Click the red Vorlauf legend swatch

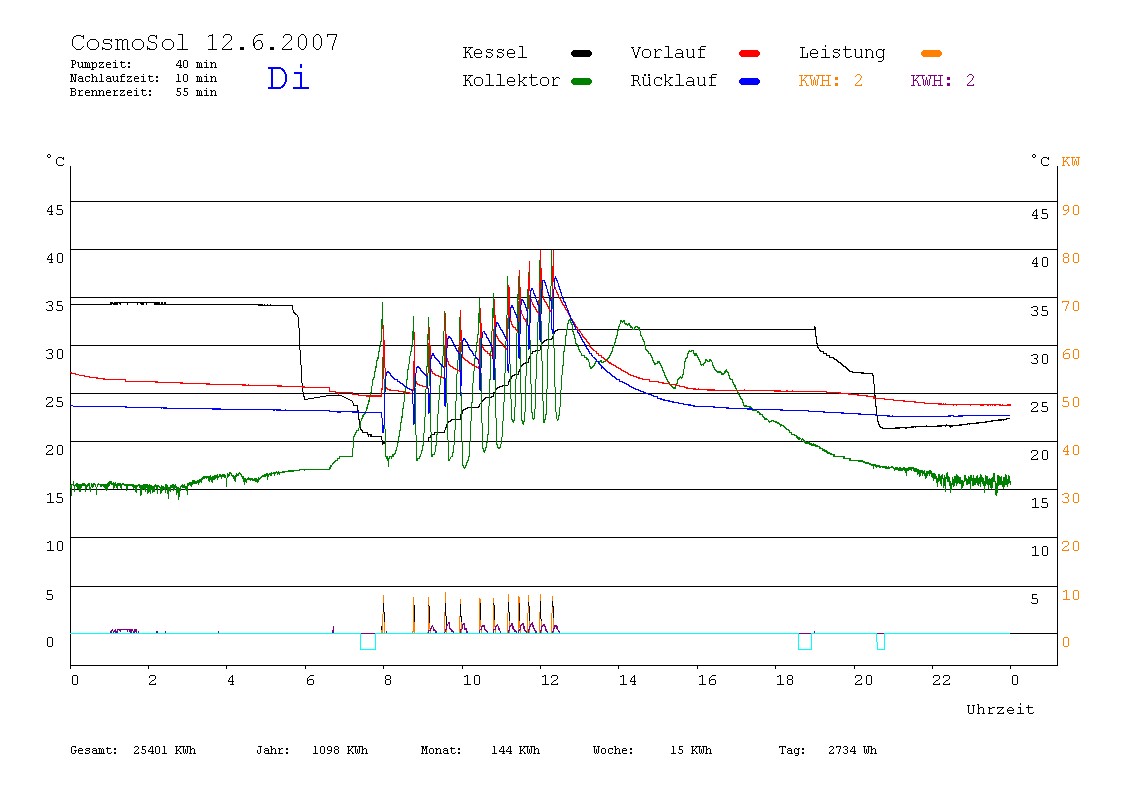point(750,53)
